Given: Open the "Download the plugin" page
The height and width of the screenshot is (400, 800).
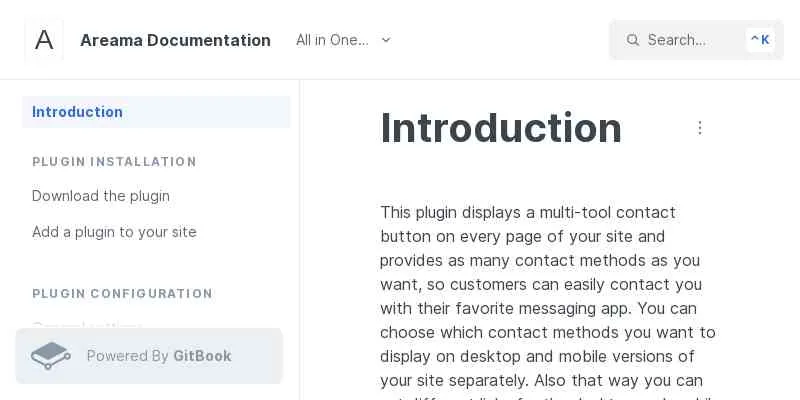Looking at the screenshot, I should click(x=101, y=196).
